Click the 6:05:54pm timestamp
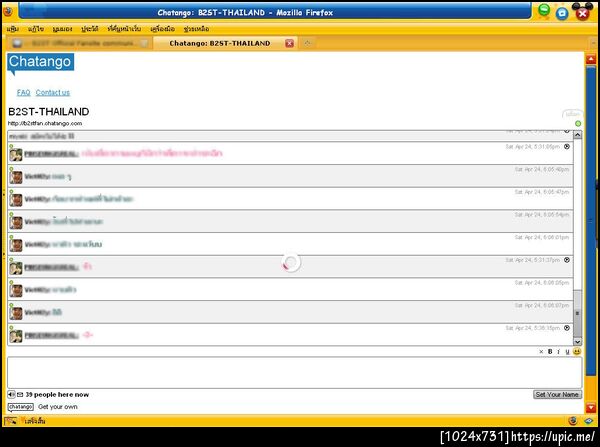This screenshot has width=600, height=447. 541,215
